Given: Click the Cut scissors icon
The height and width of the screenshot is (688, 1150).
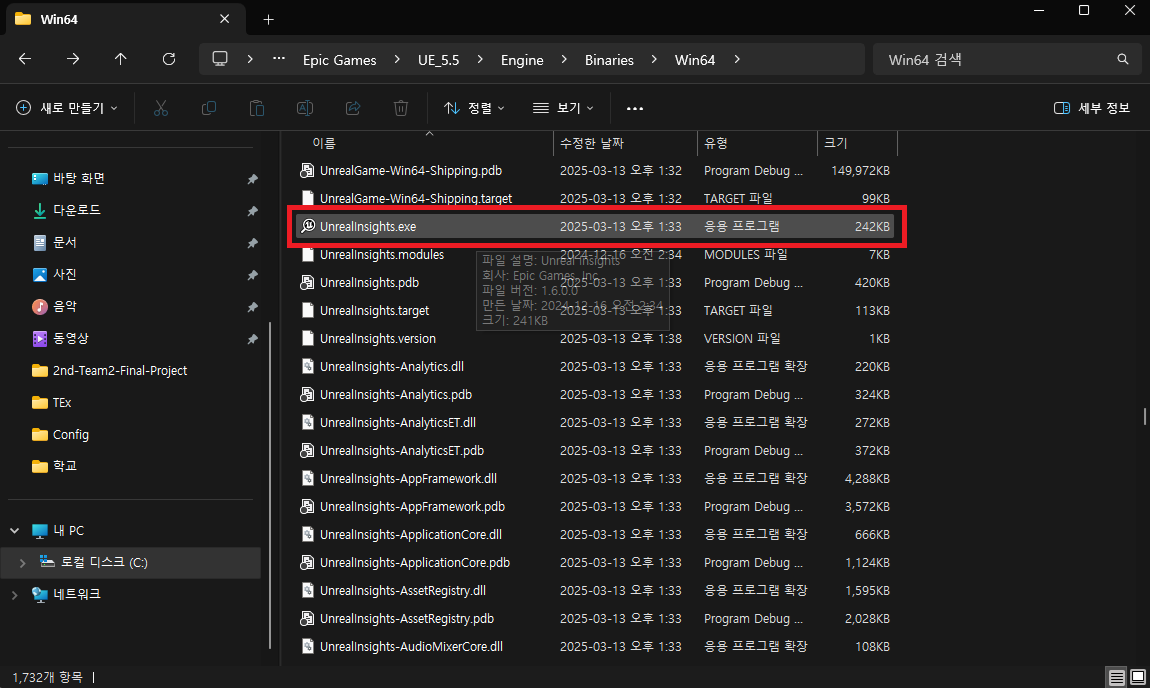Looking at the screenshot, I should click(x=161, y=108).
